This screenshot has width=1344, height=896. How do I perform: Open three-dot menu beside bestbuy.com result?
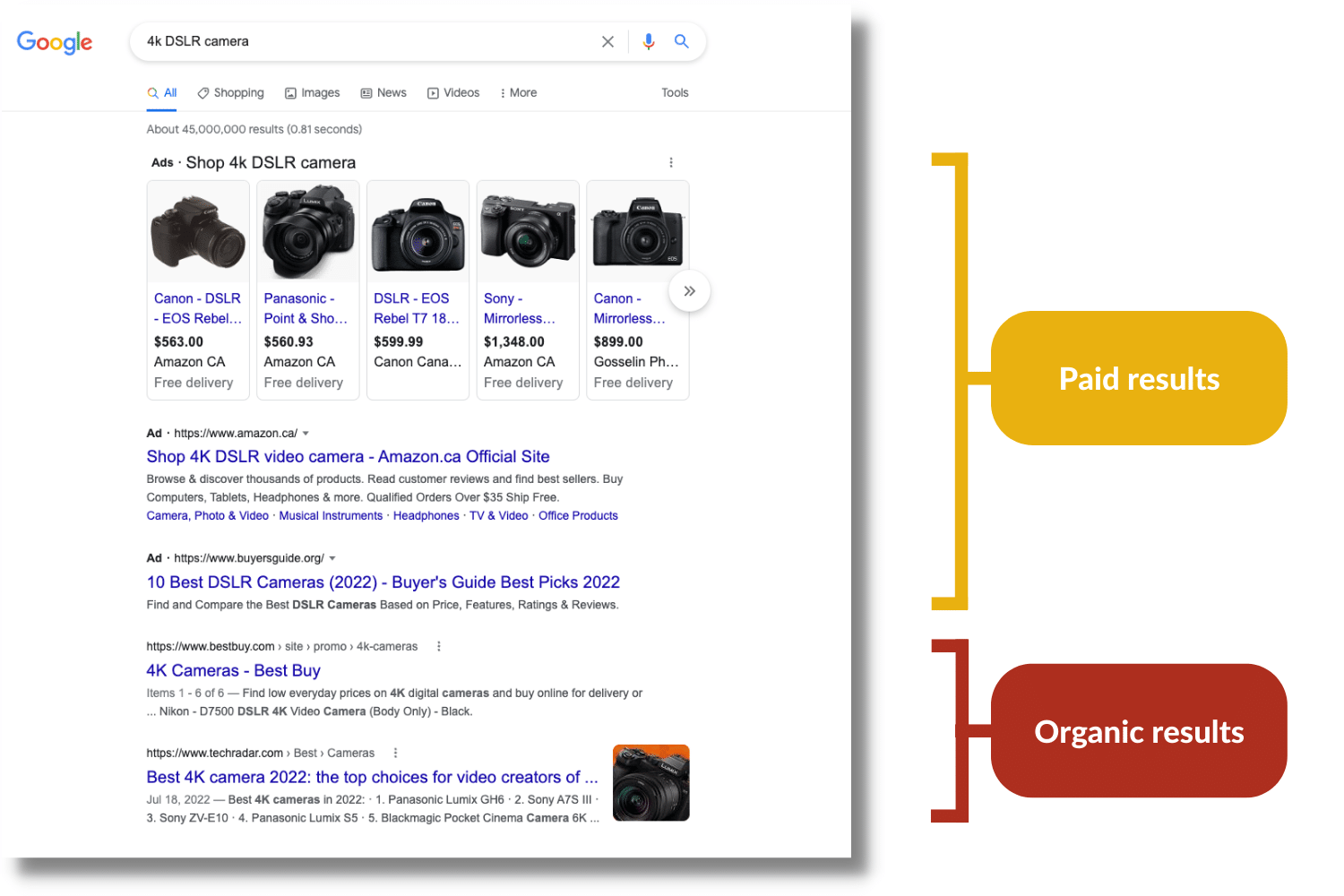(x=439, y=646)
